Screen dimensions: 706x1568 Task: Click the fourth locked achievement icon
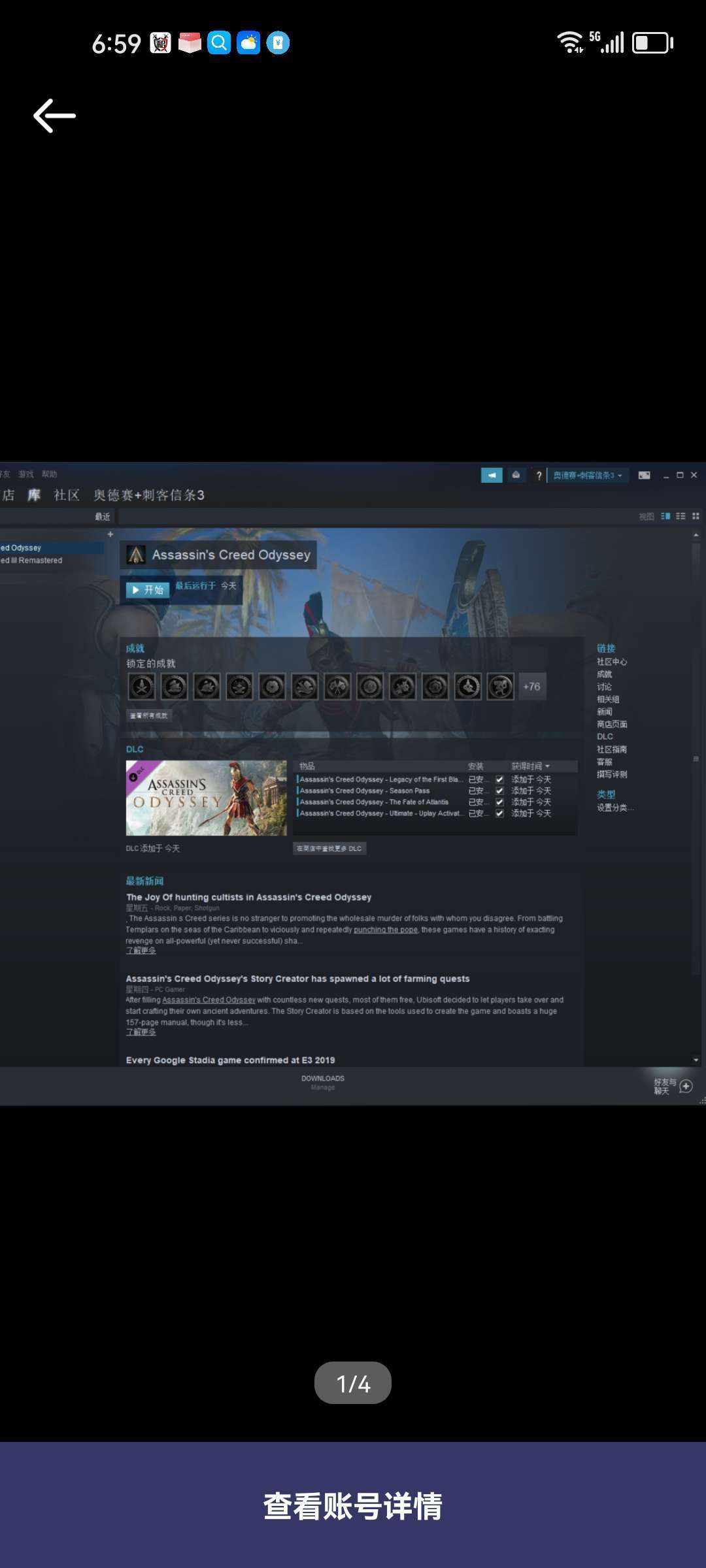click(x=240, y=687)
